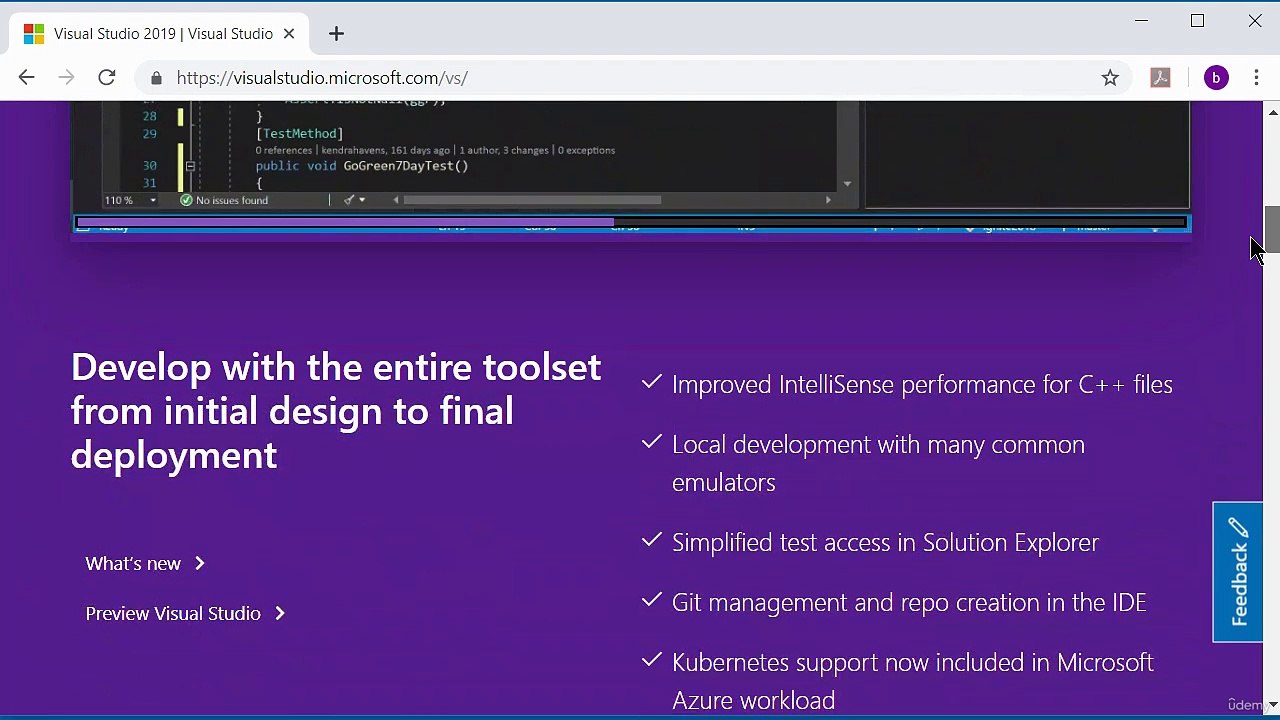Maximize the browser window
This screenshot has width=1280, height=720.
tap(1197, 21)
